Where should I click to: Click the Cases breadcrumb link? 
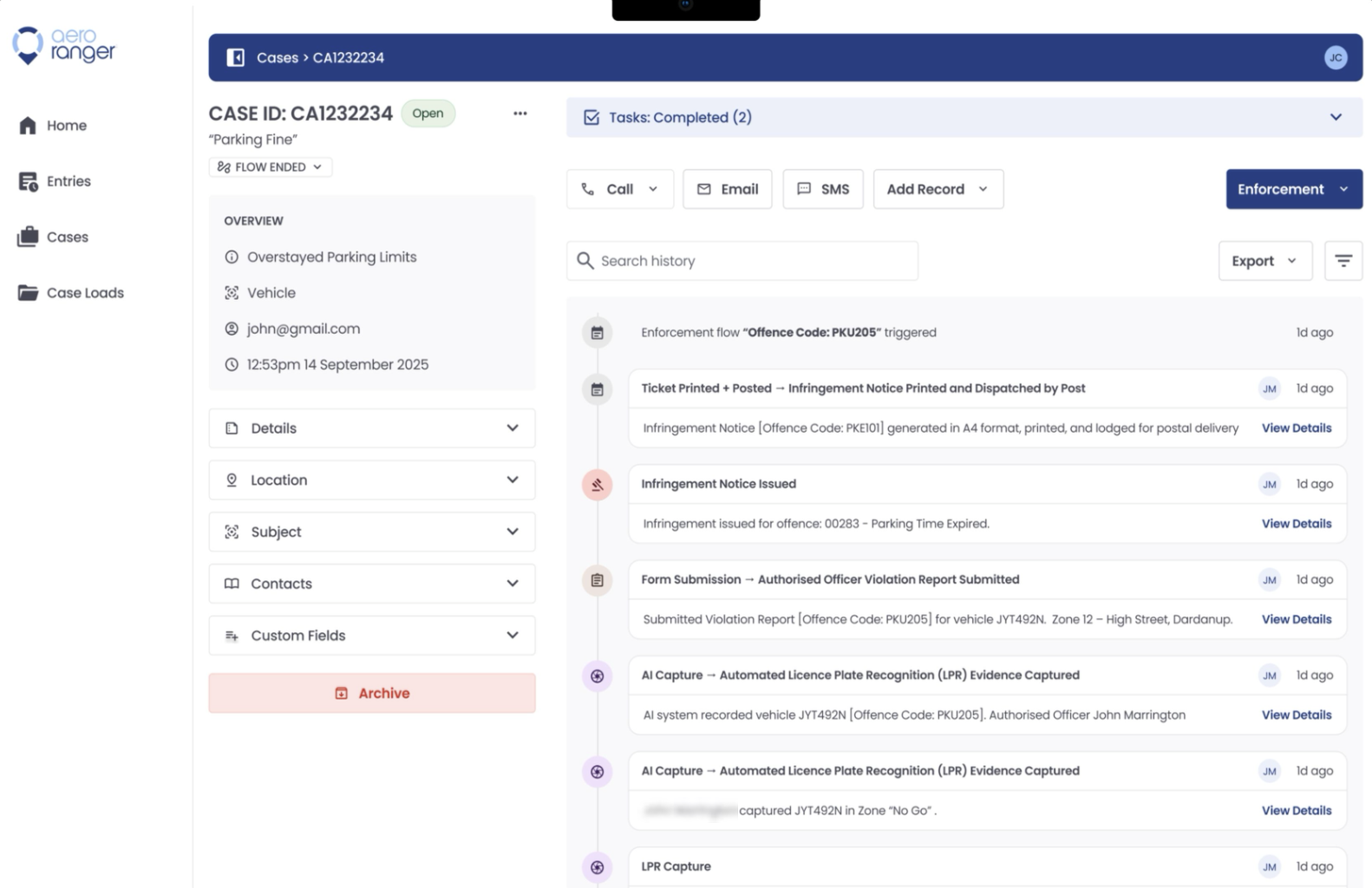[x=278, y=57]
